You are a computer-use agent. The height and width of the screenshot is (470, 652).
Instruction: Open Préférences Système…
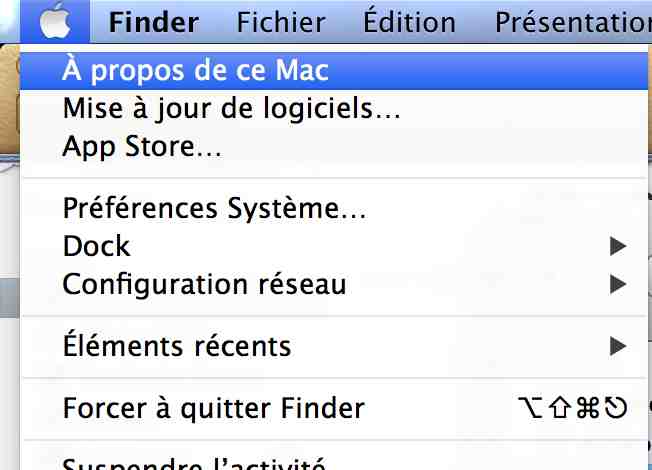[214, 208]
